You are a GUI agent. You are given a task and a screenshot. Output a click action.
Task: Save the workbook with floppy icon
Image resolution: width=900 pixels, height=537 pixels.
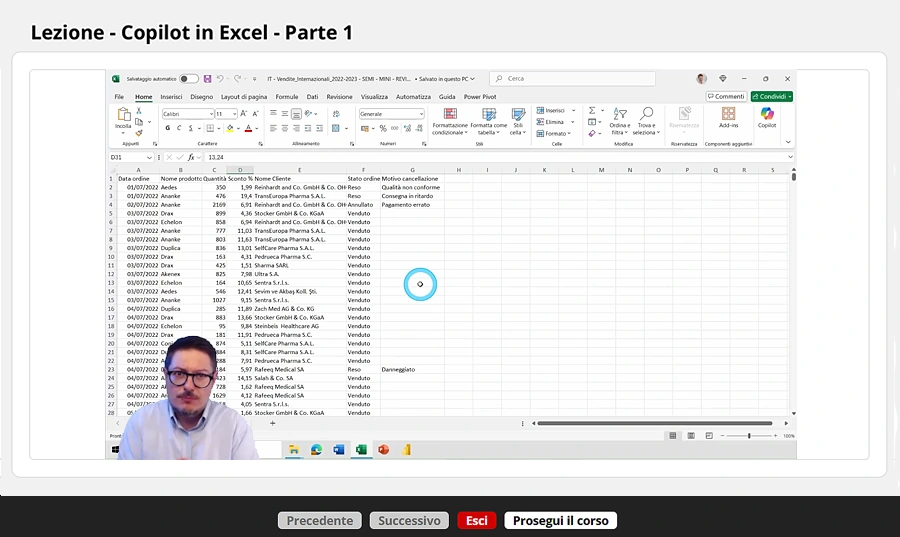coord(207,79)
